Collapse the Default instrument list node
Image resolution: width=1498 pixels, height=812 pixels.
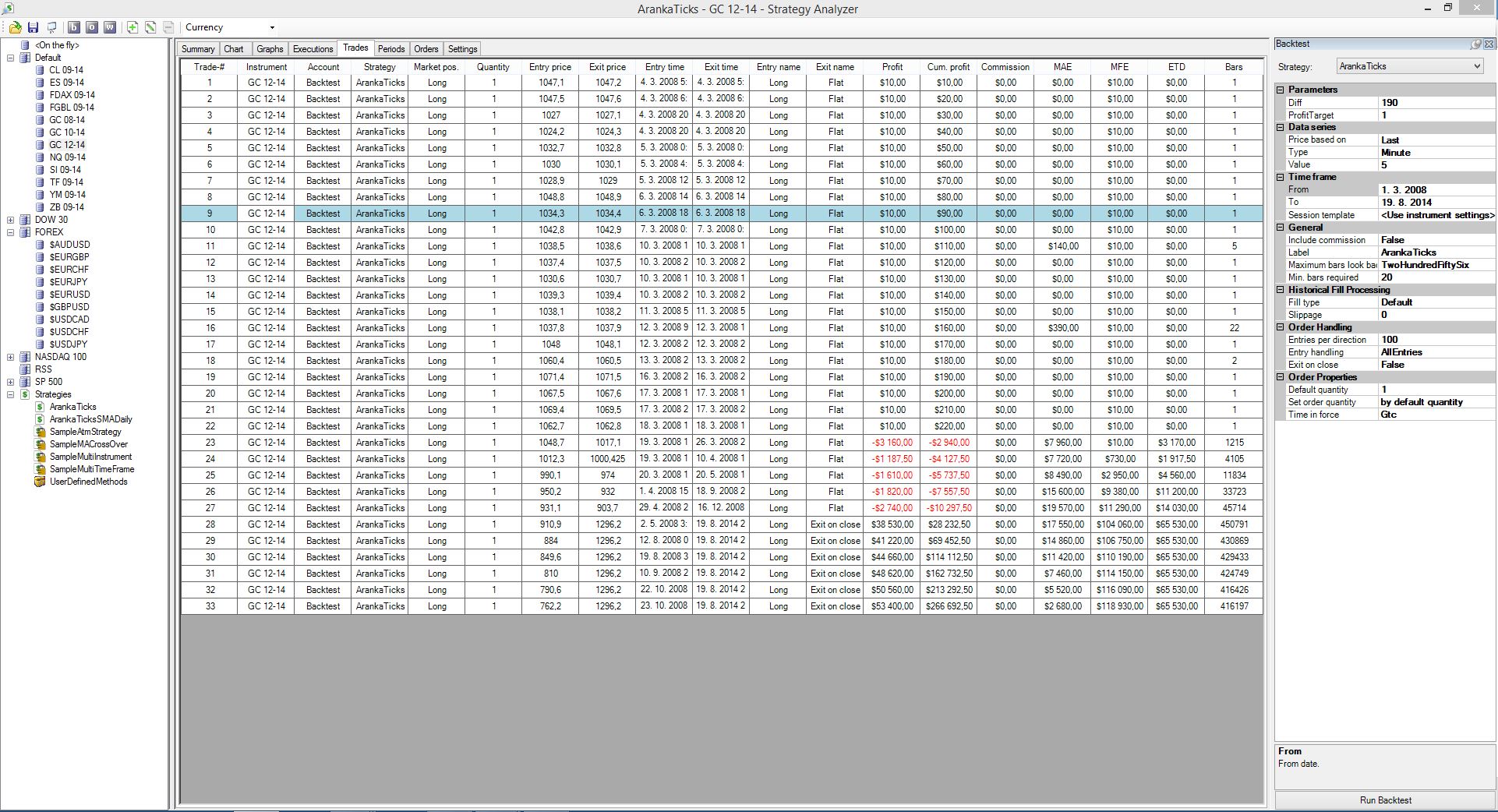point(11,58)
